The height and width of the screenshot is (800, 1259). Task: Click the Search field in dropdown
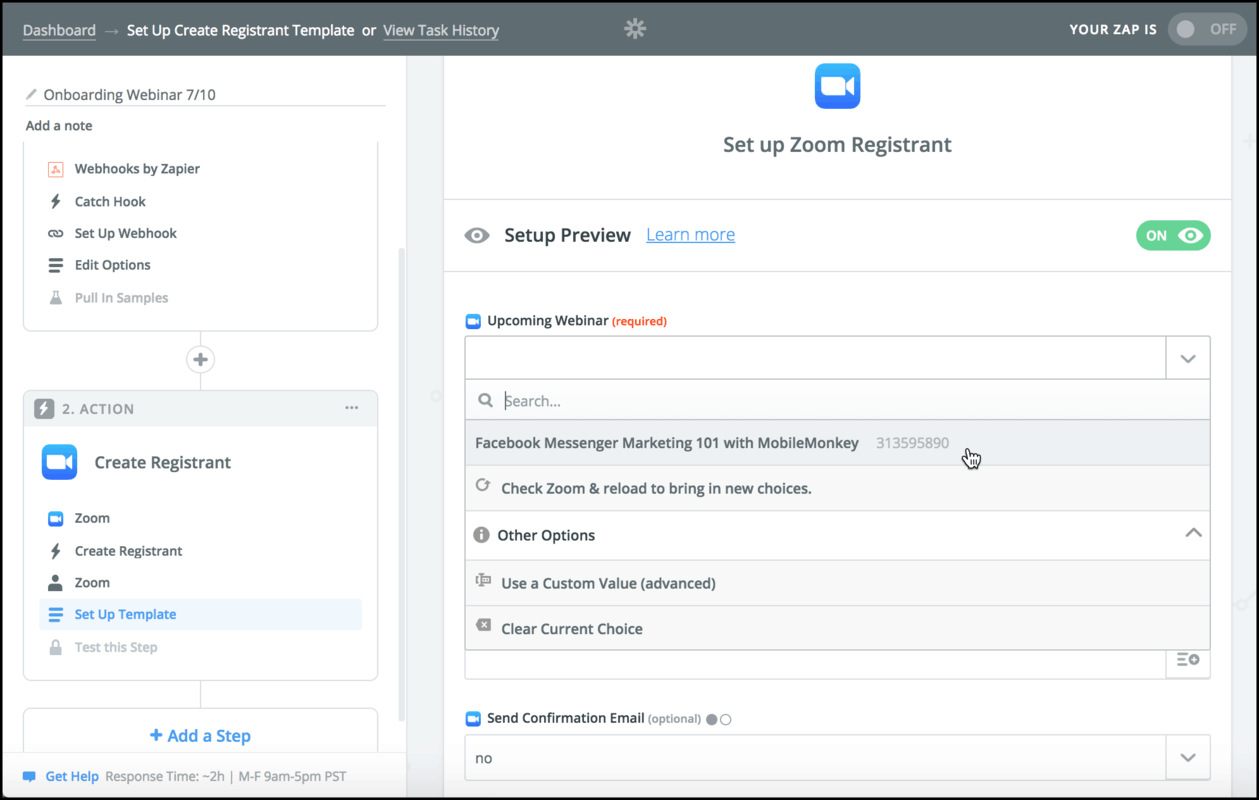click(837, 400)
